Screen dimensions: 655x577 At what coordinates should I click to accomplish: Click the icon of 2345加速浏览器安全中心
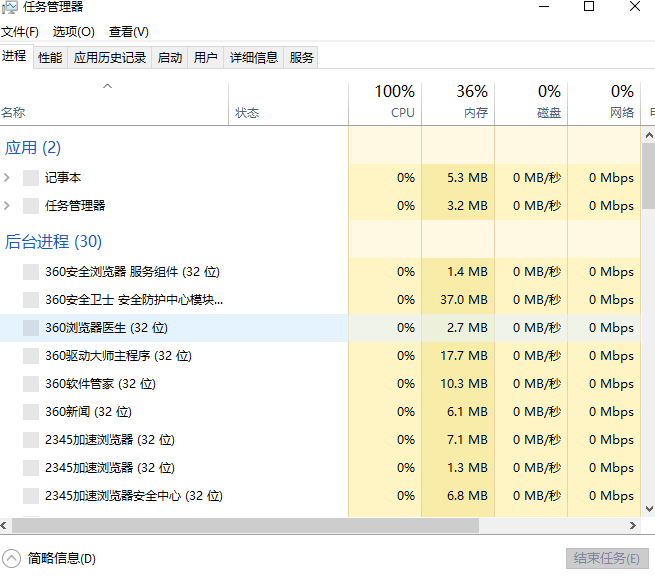click(31, 496)
